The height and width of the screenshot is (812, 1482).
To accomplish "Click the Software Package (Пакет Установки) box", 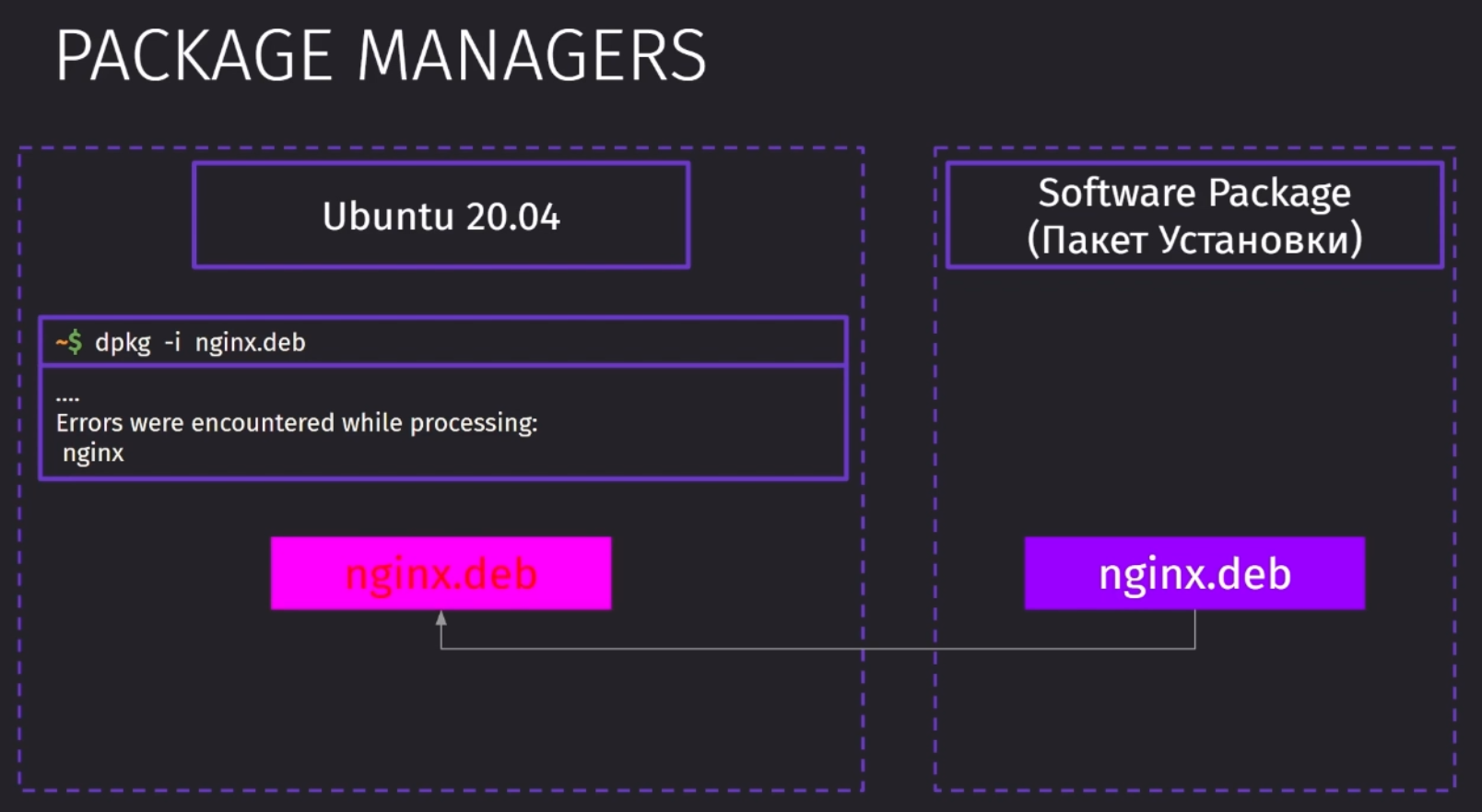I will click(x=1194, y=216).
